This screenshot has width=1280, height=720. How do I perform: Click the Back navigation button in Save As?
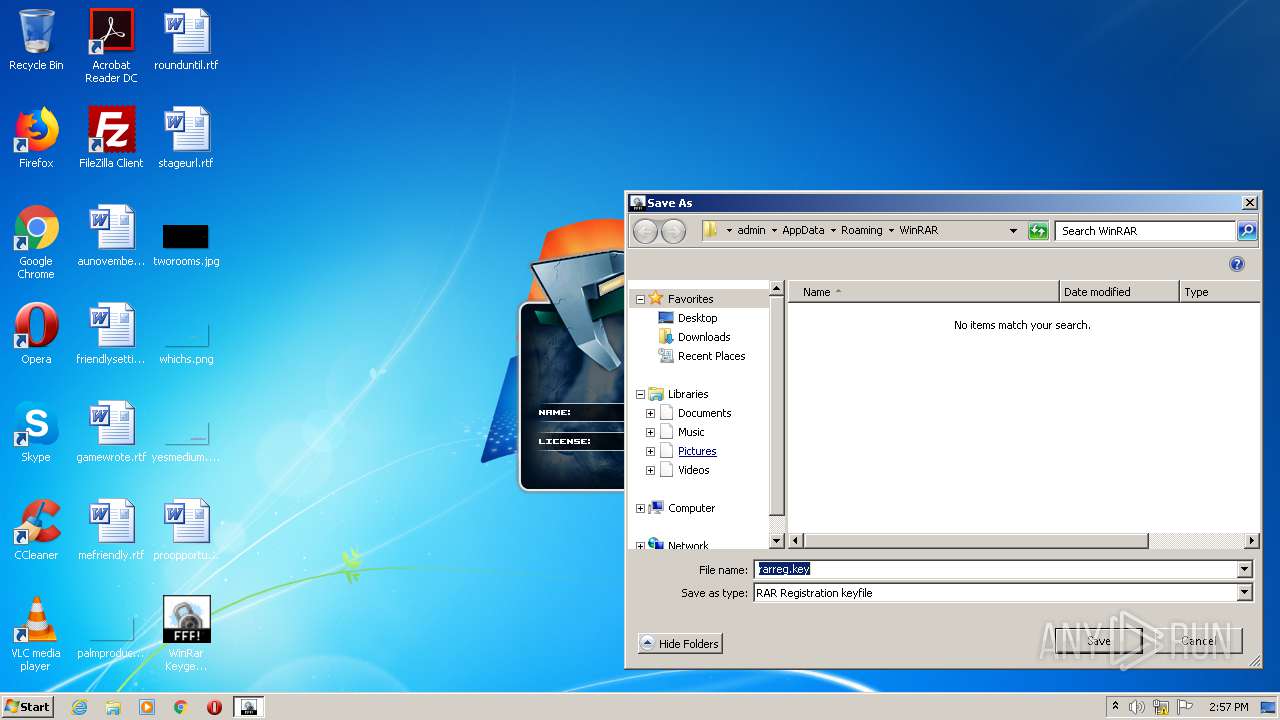coord(646,231)
